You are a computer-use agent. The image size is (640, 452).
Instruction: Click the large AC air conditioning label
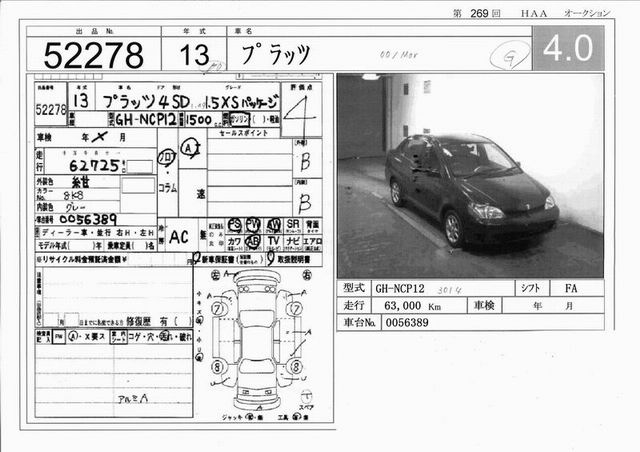(179, 237)
